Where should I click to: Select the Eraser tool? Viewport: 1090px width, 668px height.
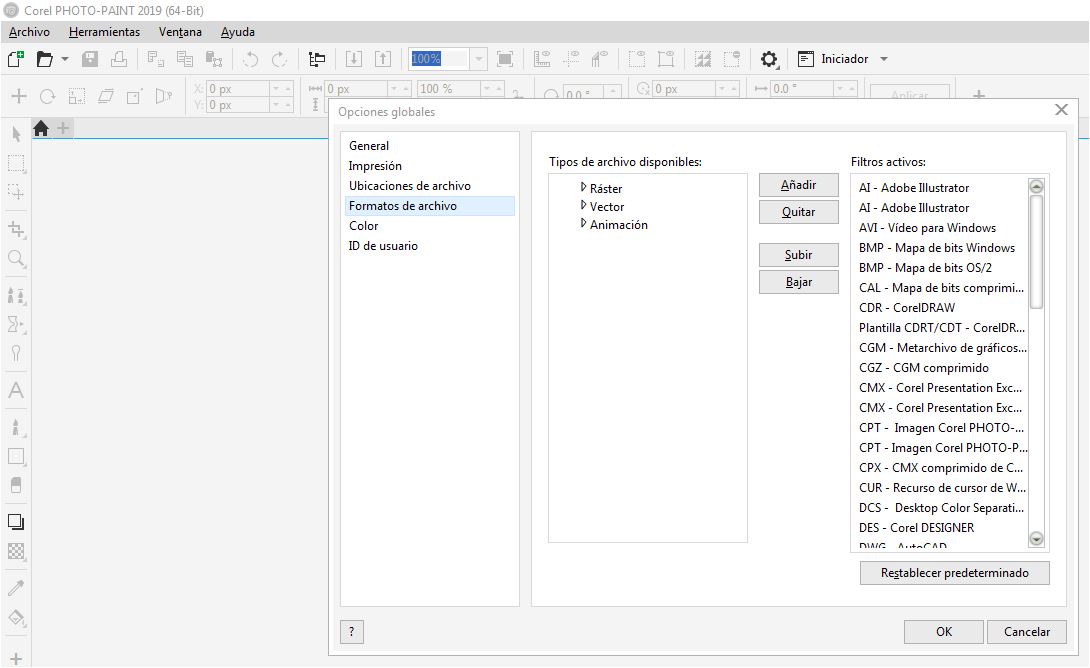[x=16, y=485]
